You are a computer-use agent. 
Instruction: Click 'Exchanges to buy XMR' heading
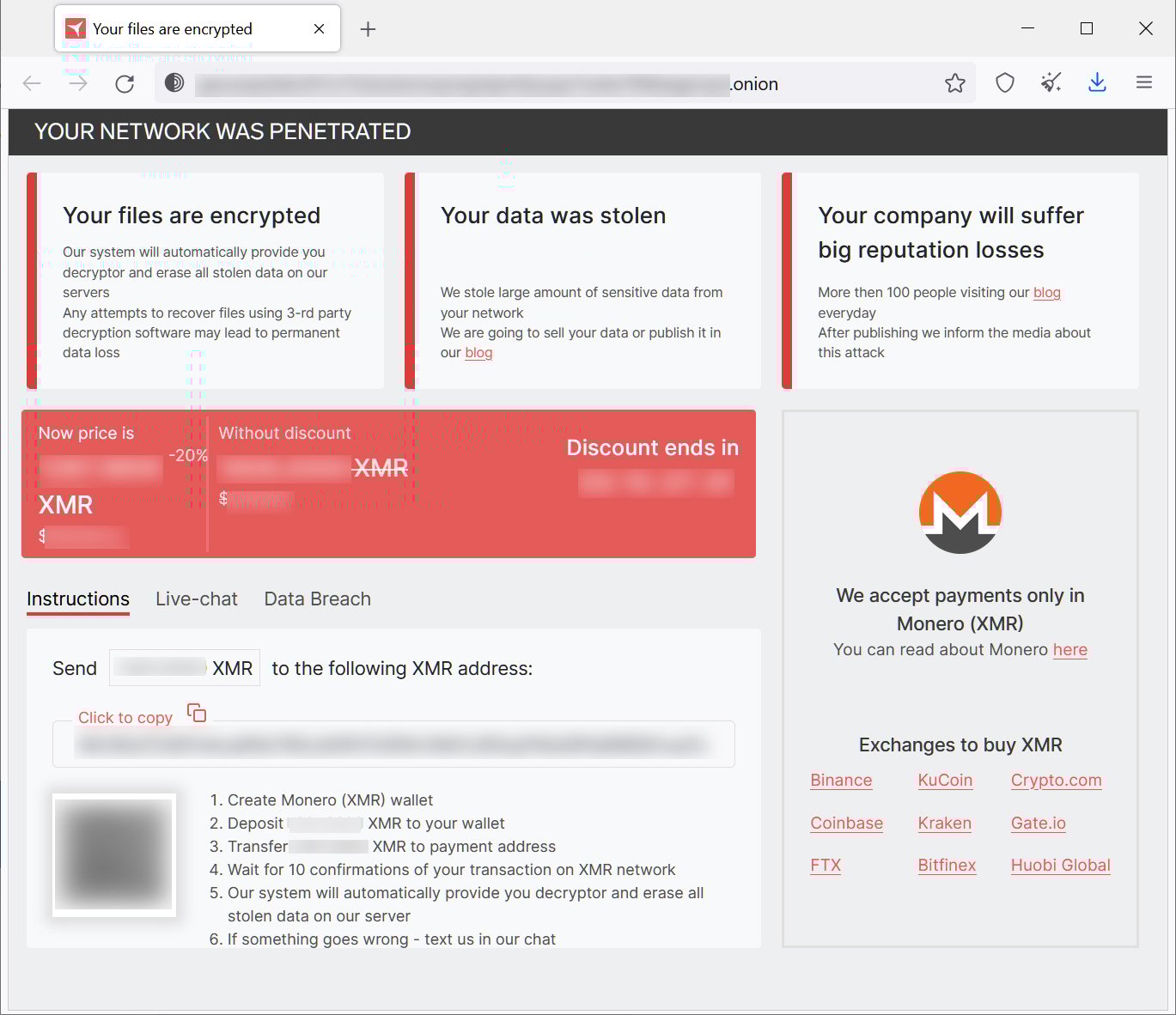coord(960,745)
